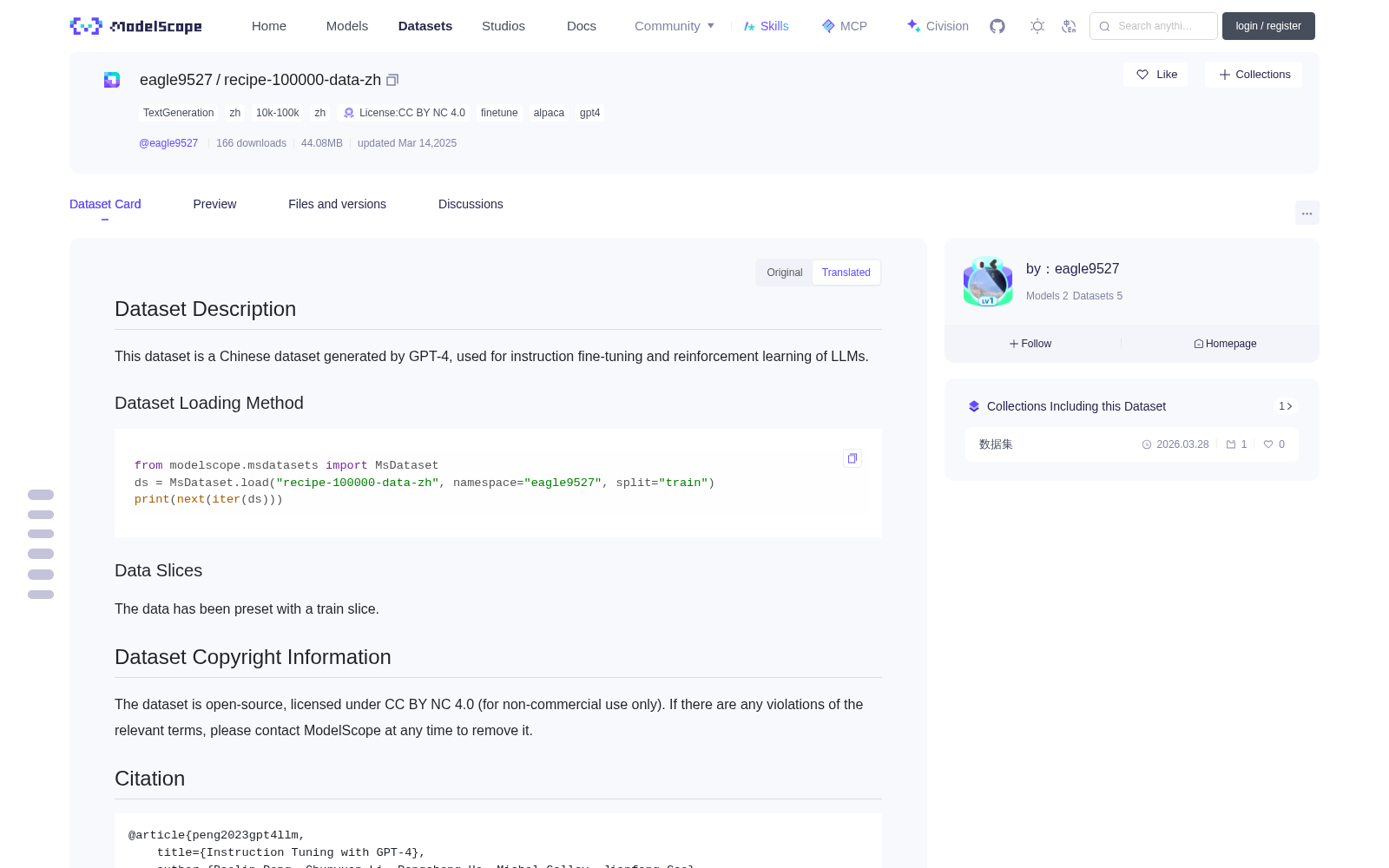This screenshot has width=1389, height=868.
Task: Click the license badge icon
Action: (349, 113)
